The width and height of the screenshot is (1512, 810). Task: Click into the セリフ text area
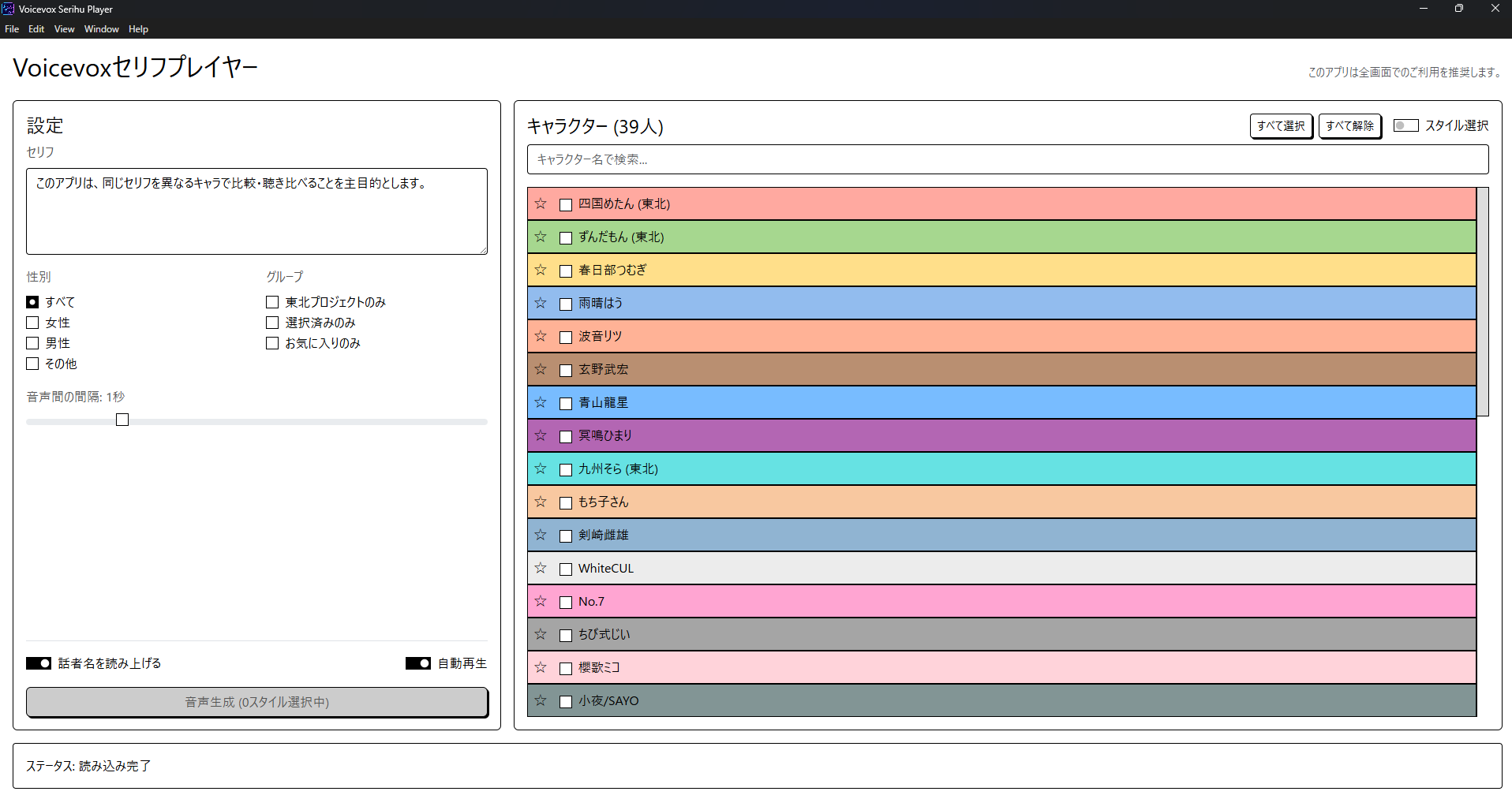click(x=256, y=211)
